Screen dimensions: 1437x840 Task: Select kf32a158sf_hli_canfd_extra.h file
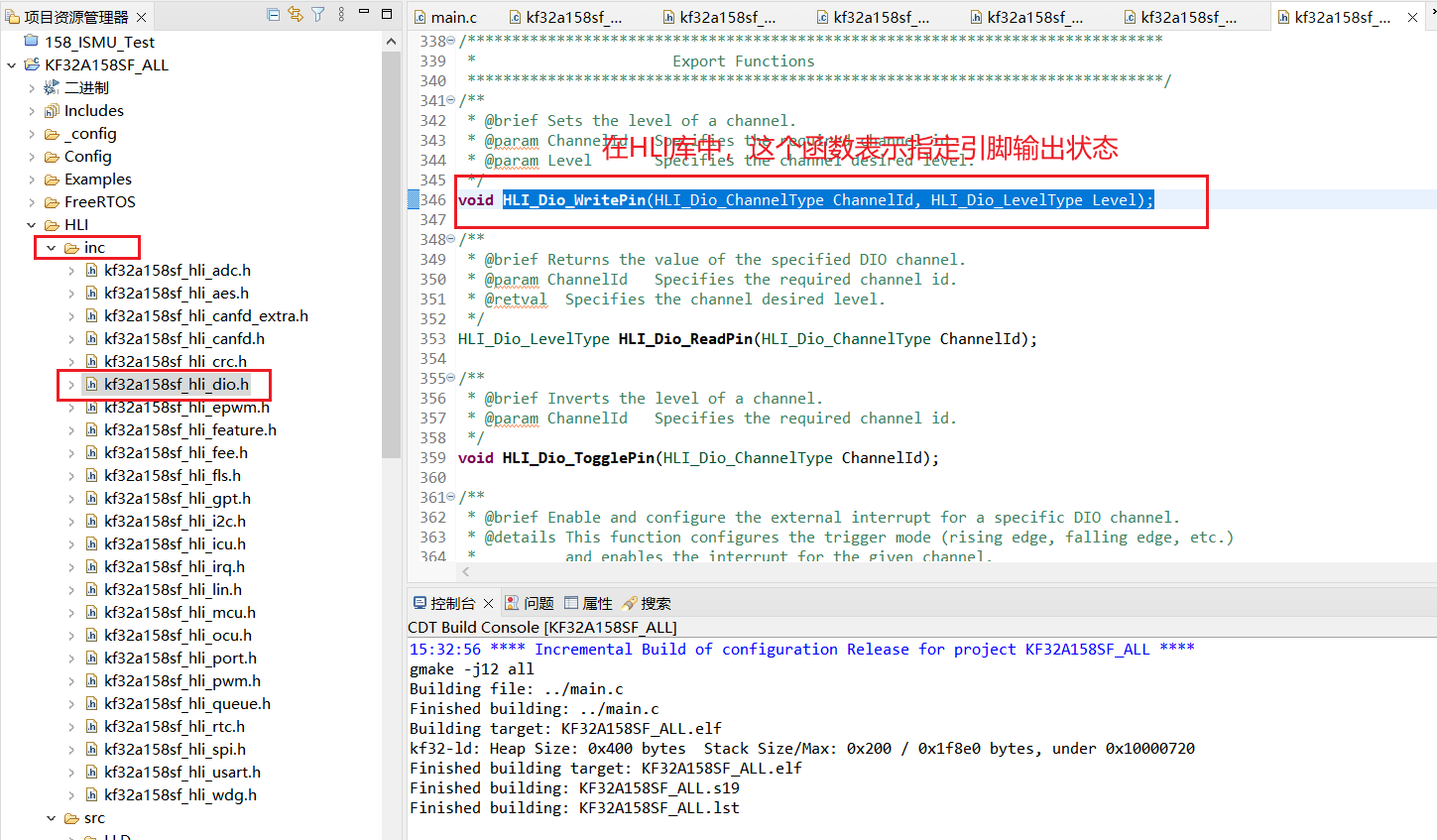click(206, 315)
